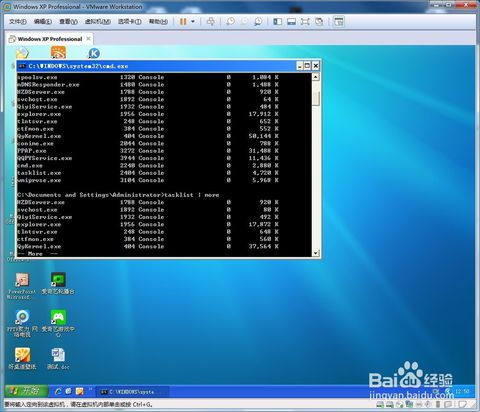
Task: Maximize the cmd.exe window
Action: [x=307, y=66]
